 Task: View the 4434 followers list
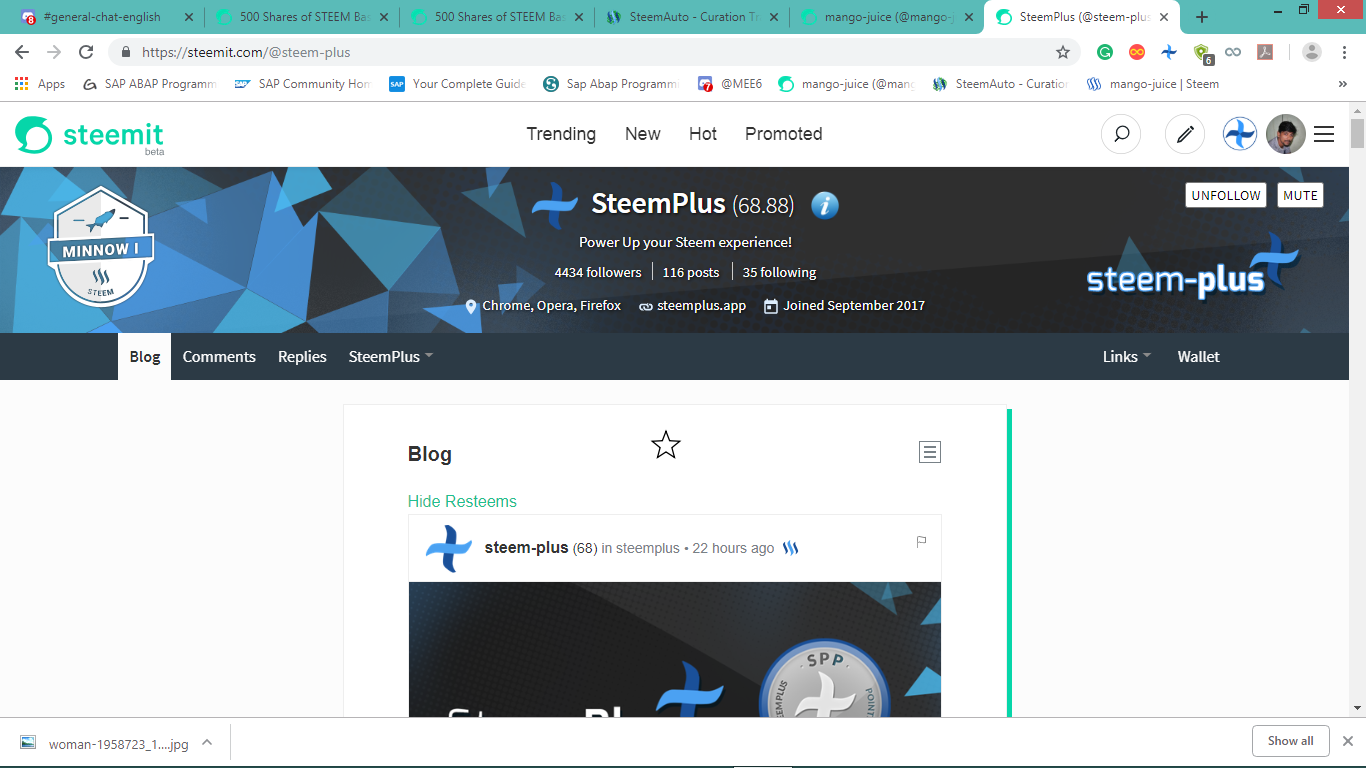(x=598, y=272)
